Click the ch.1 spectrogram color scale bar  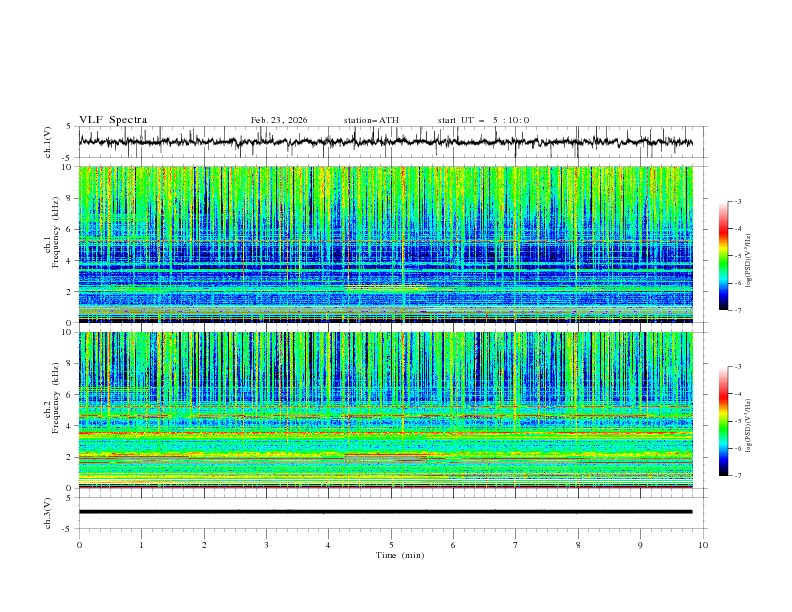pyautogui.click(x=723, y=256)
